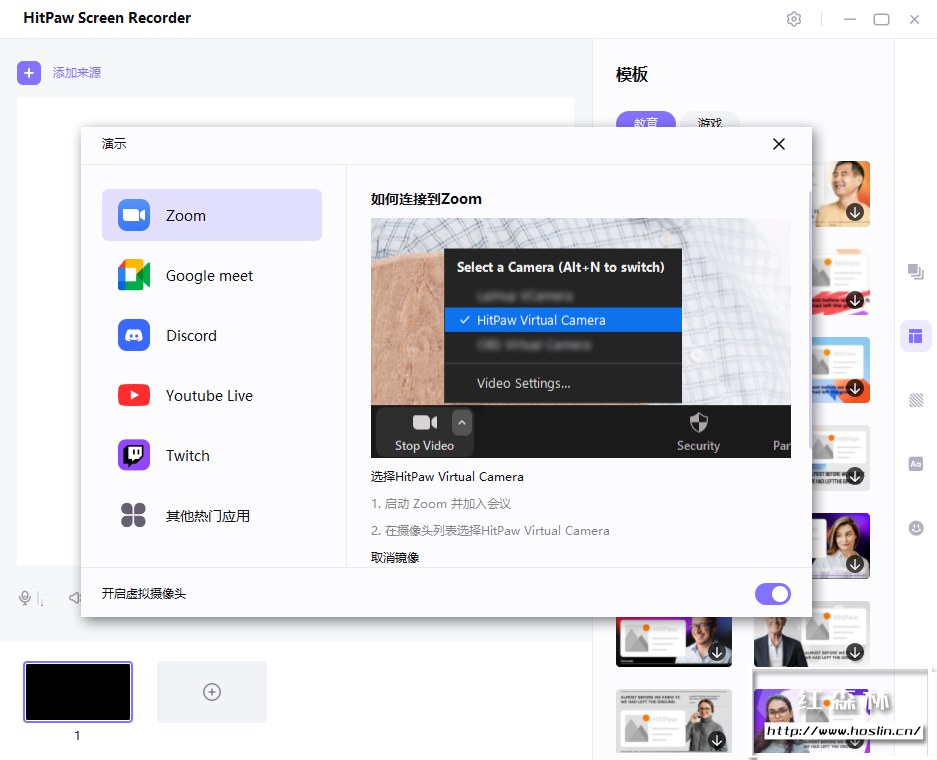Open settings gear in title bar
This screenshot has width=937, height=760.
(x=794, y=19)
